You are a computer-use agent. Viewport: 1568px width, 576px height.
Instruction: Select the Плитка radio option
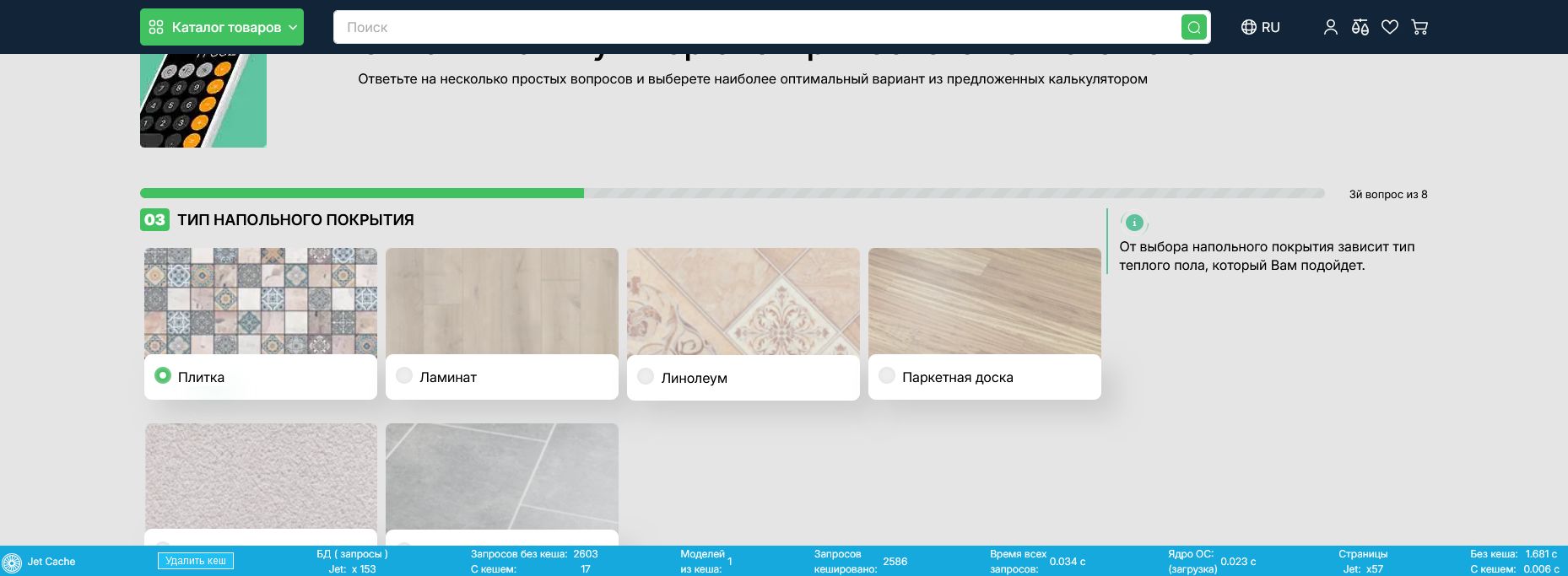click(x=163, y=375)
